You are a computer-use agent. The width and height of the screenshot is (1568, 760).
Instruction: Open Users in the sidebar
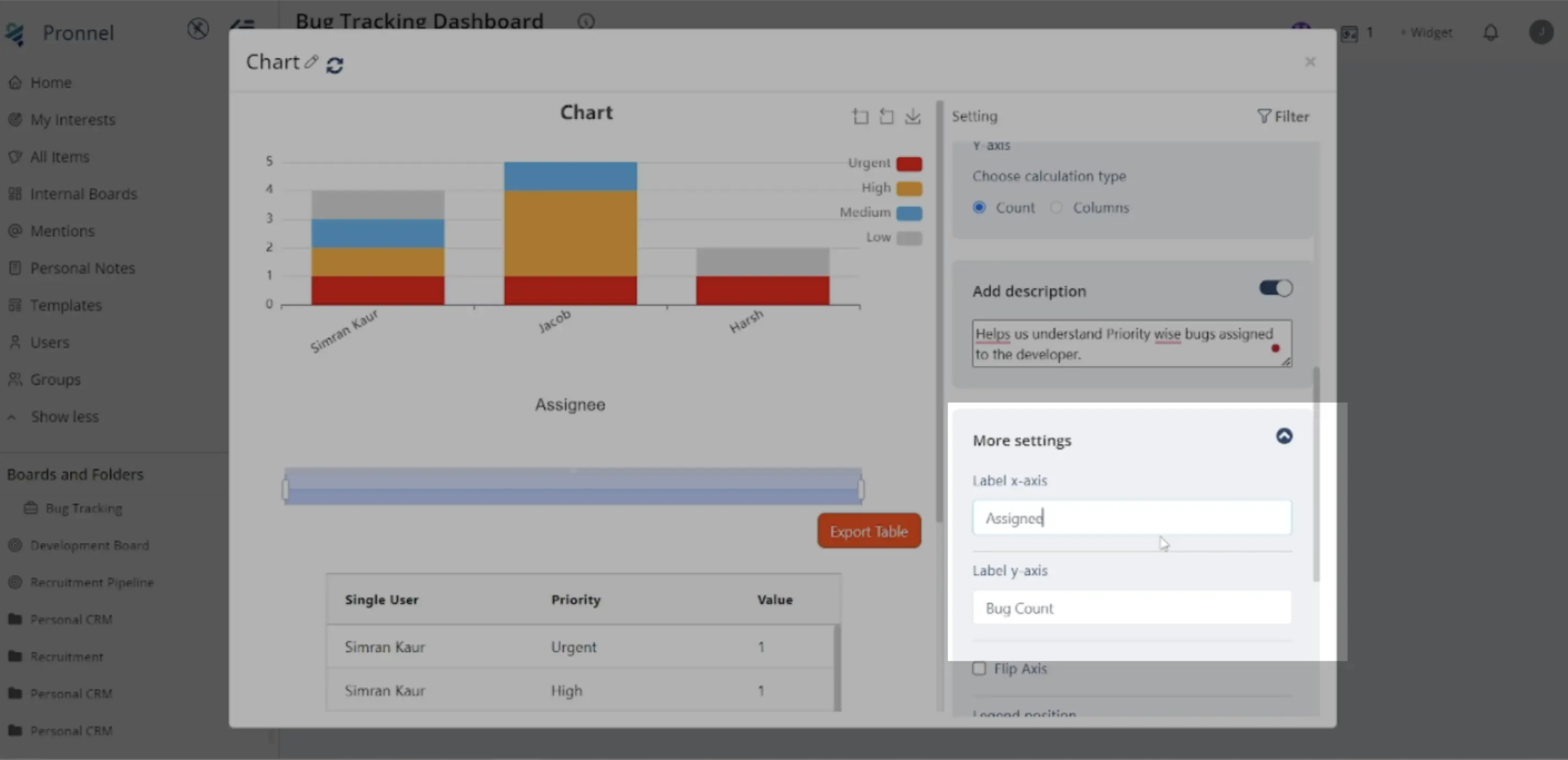click(49, 342)
